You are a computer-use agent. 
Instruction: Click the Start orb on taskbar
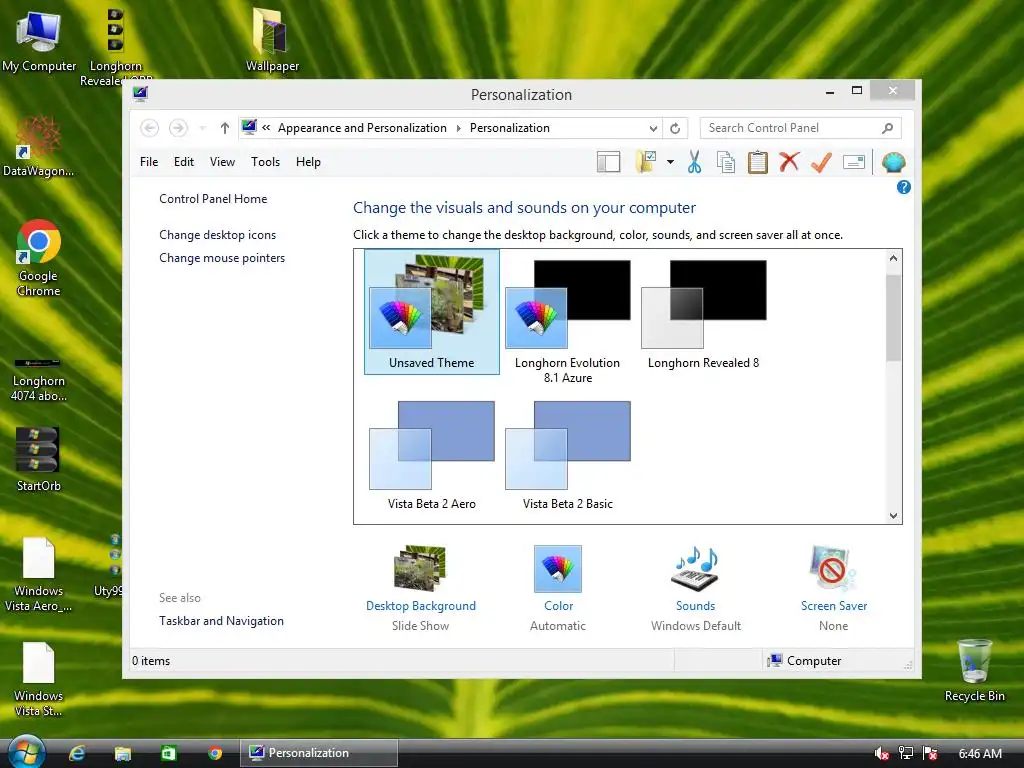[26, 752]
